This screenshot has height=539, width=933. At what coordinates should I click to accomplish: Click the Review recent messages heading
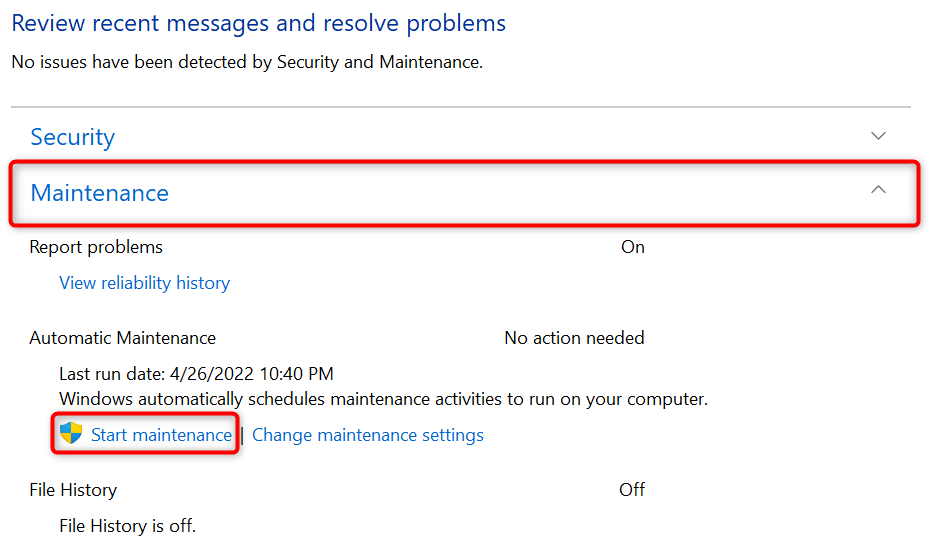pyautogui.click(x=259, y=23)
